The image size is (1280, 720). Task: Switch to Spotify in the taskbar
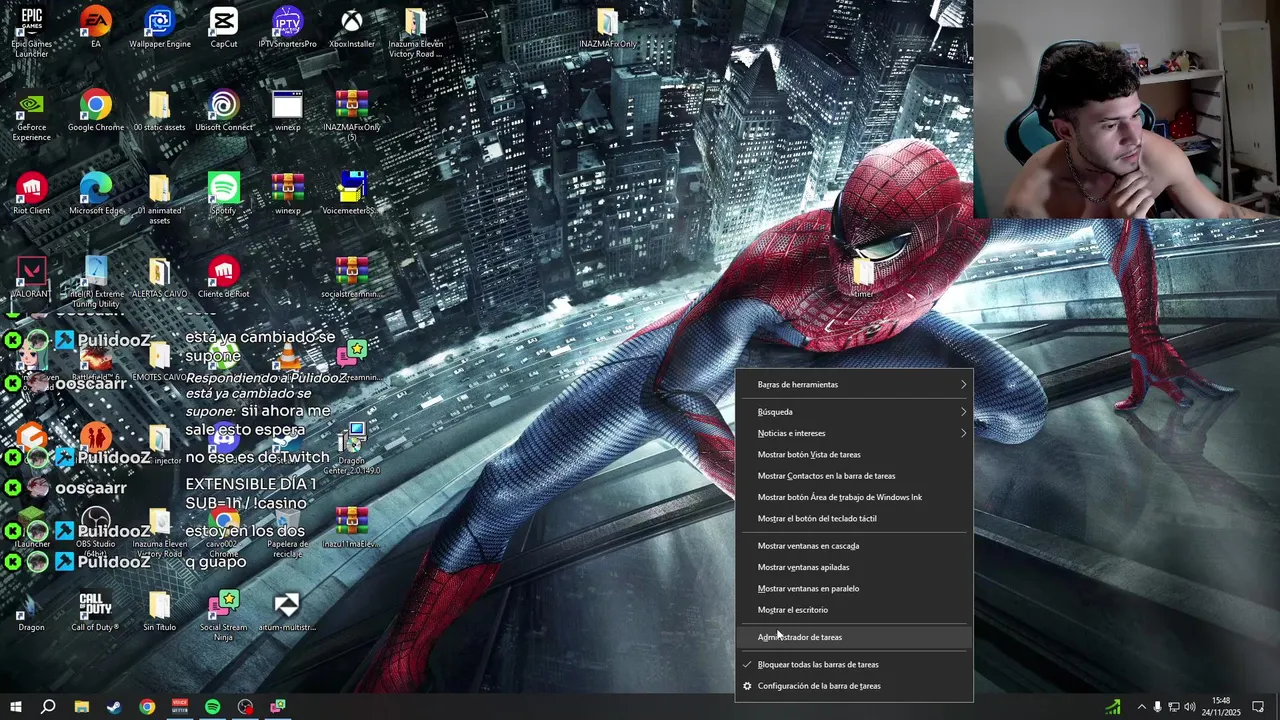(x=213, y=707)
